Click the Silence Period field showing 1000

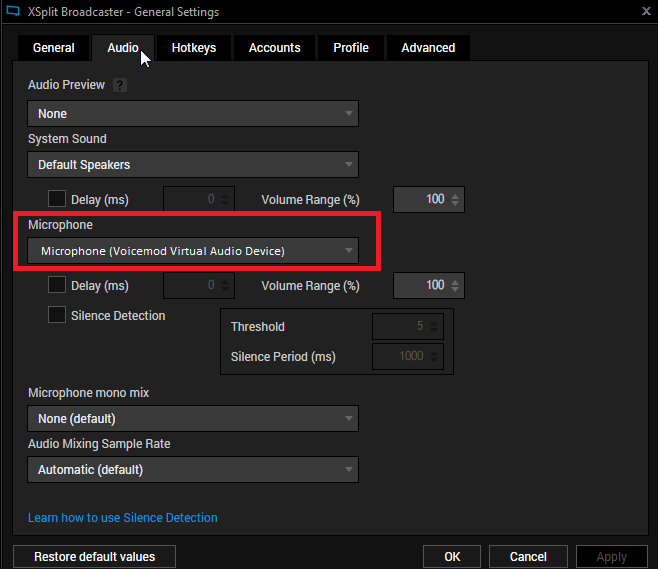click(x=408, y=356)
